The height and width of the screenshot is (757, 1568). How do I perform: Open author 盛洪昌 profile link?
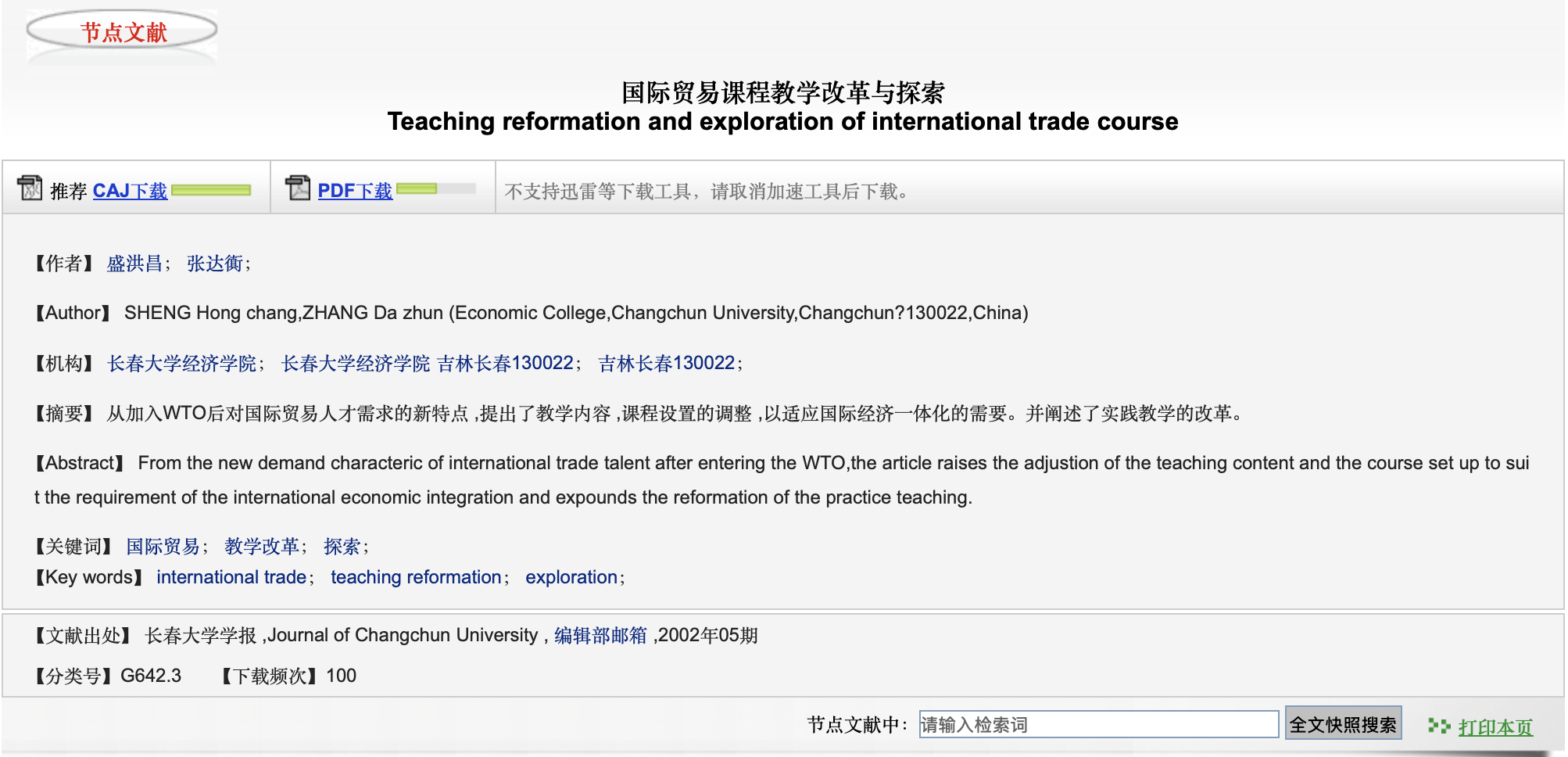coord(134,264)
